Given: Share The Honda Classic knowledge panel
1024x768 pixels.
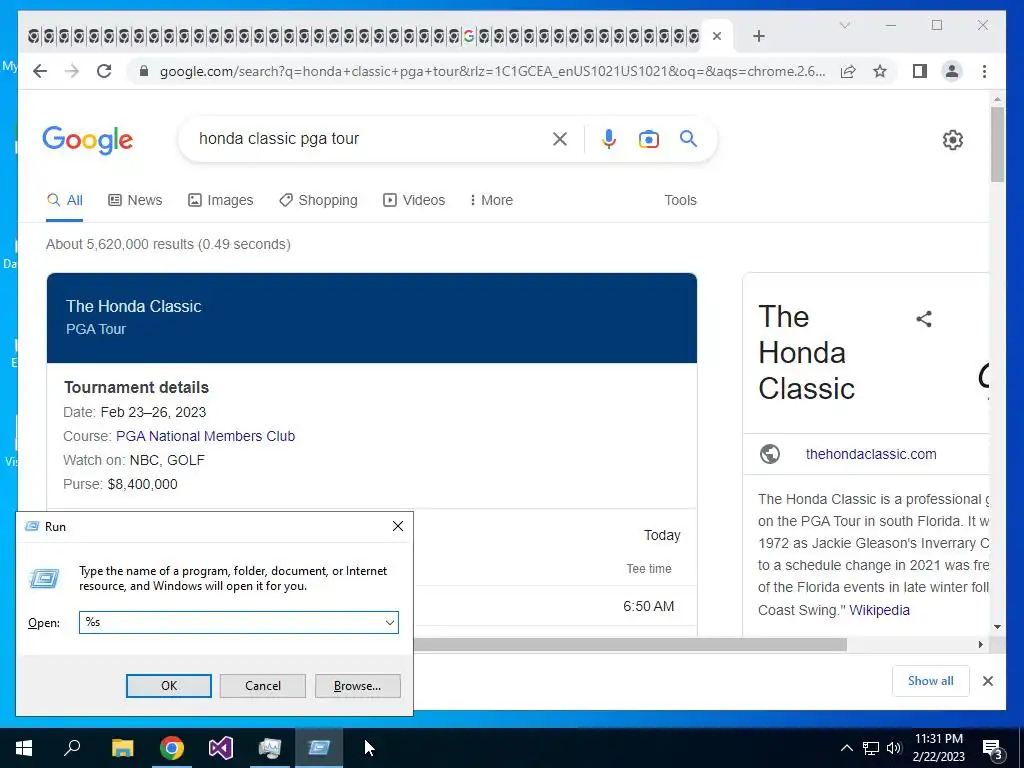Looking at the screenshot, I should point(923,319).
